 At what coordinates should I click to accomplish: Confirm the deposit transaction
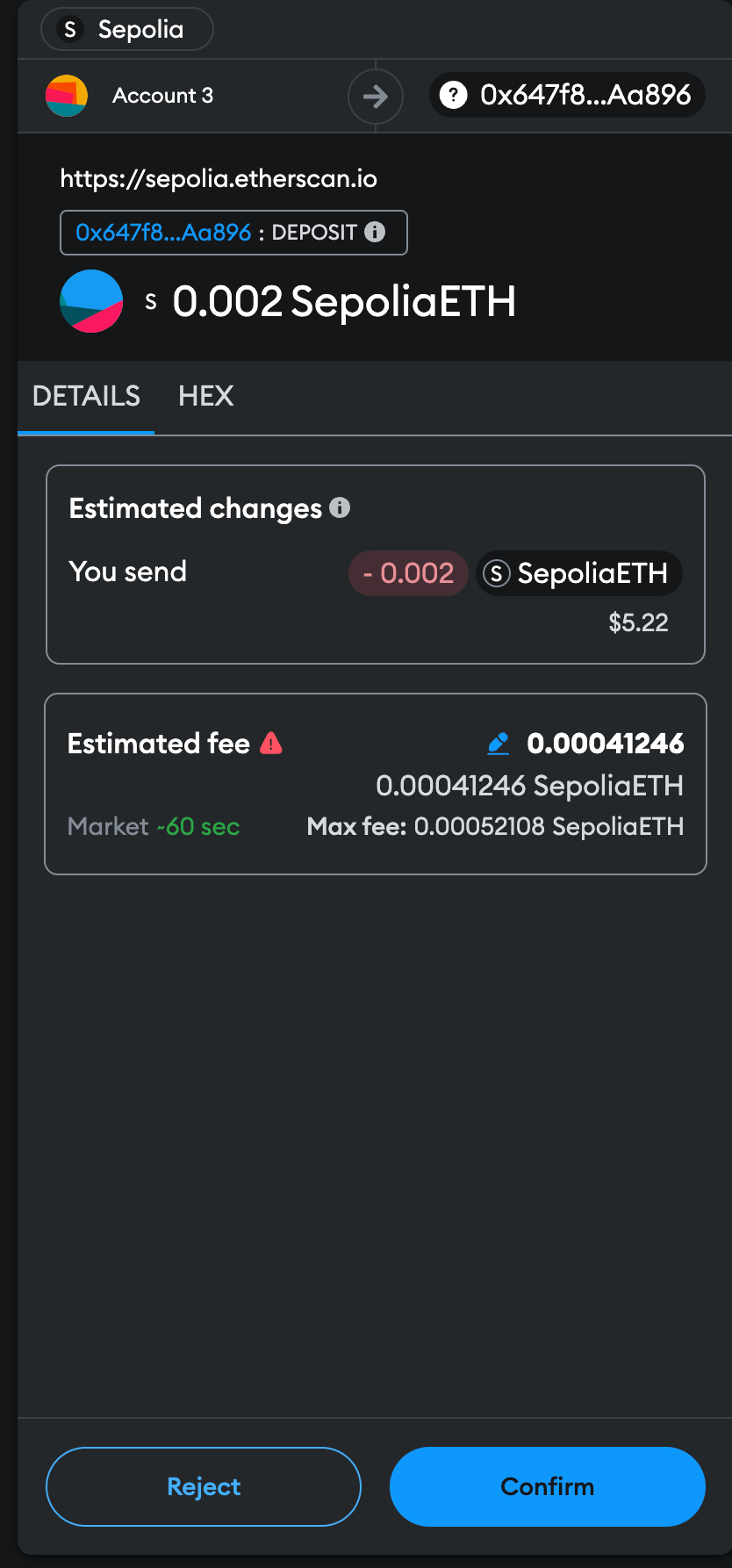(x=548, y=1486)
